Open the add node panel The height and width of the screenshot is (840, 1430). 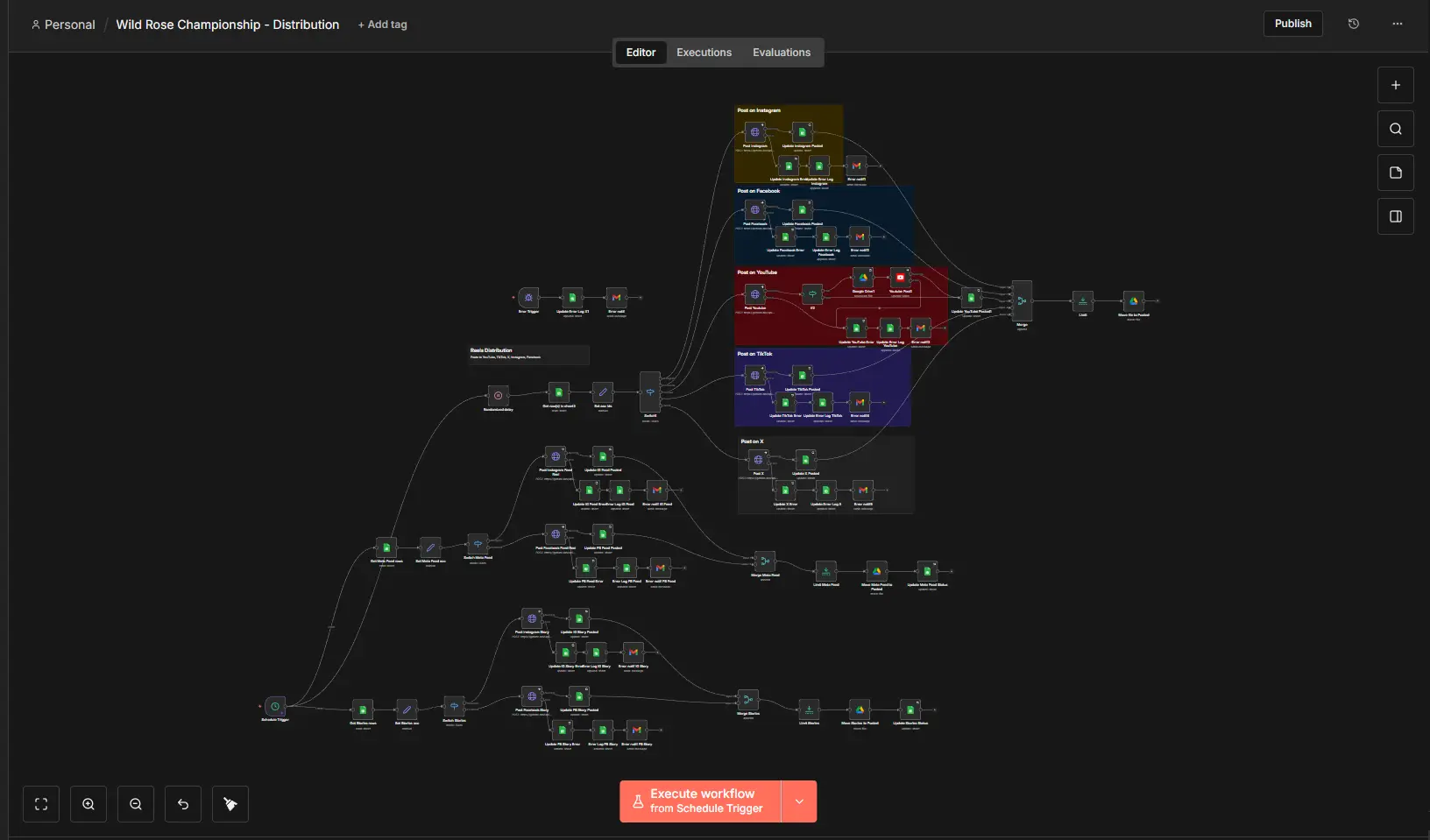point(1396,85)
